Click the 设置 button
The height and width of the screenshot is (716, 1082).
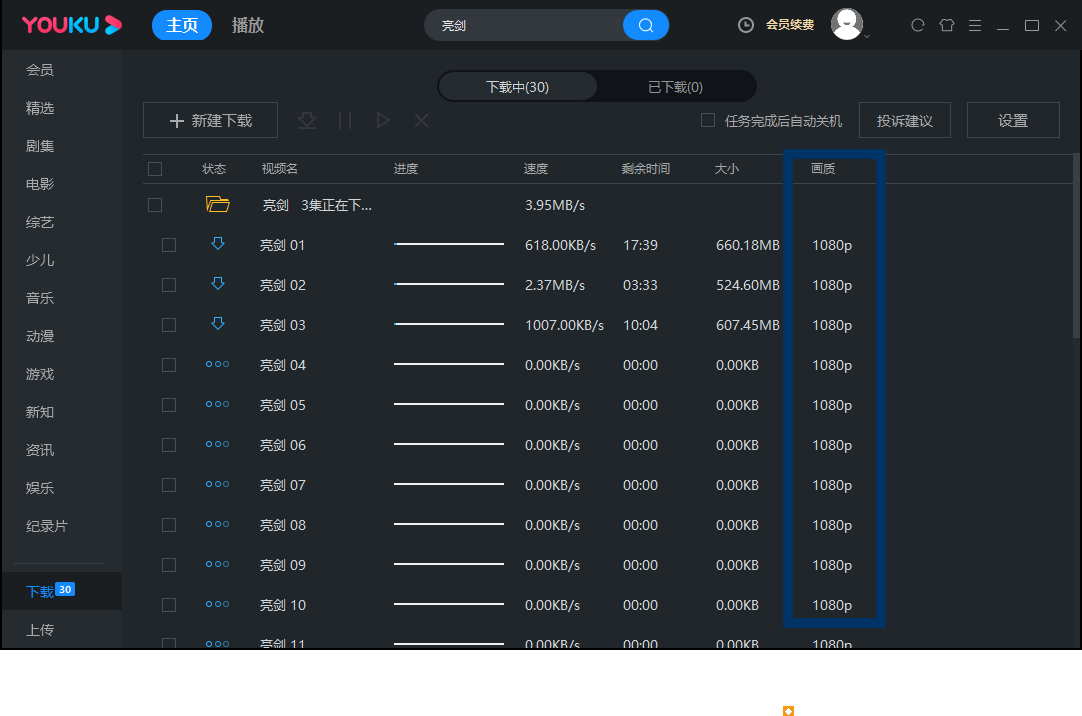click(1013, 120)
